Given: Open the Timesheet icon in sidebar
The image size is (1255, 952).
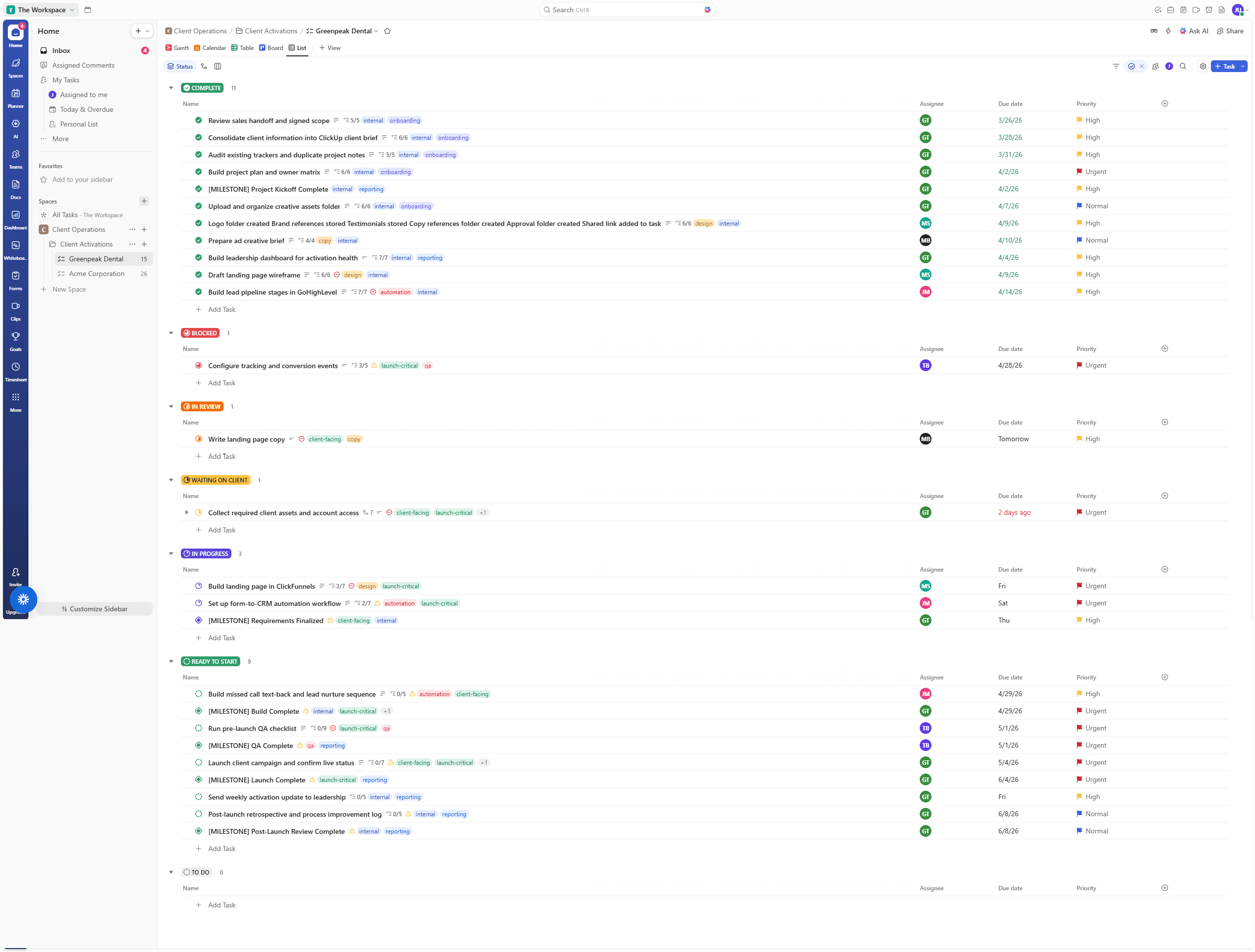Looking at the screenshot, I should [x=15, y=369].
